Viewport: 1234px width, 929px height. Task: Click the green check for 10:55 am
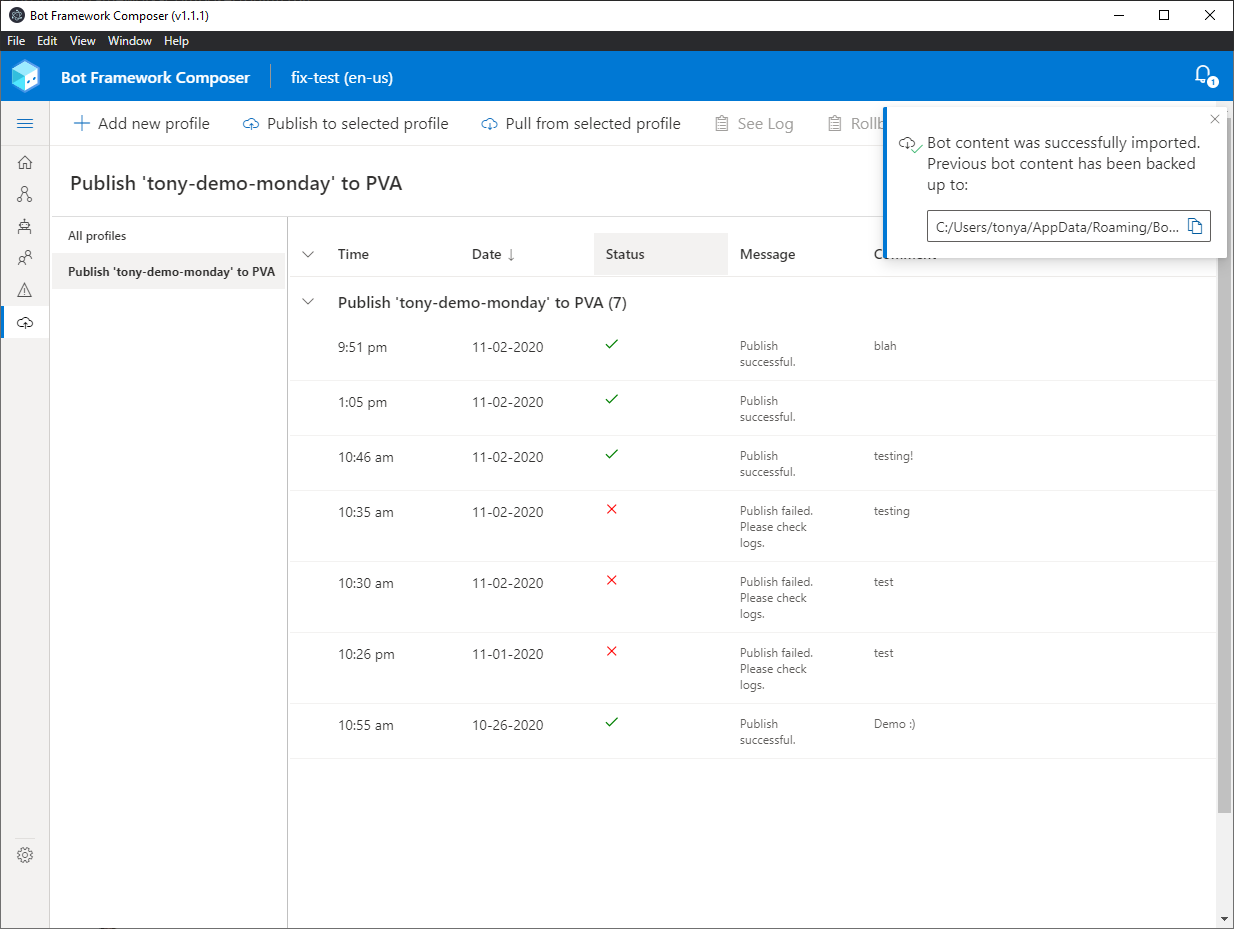(x=612, y=722)
